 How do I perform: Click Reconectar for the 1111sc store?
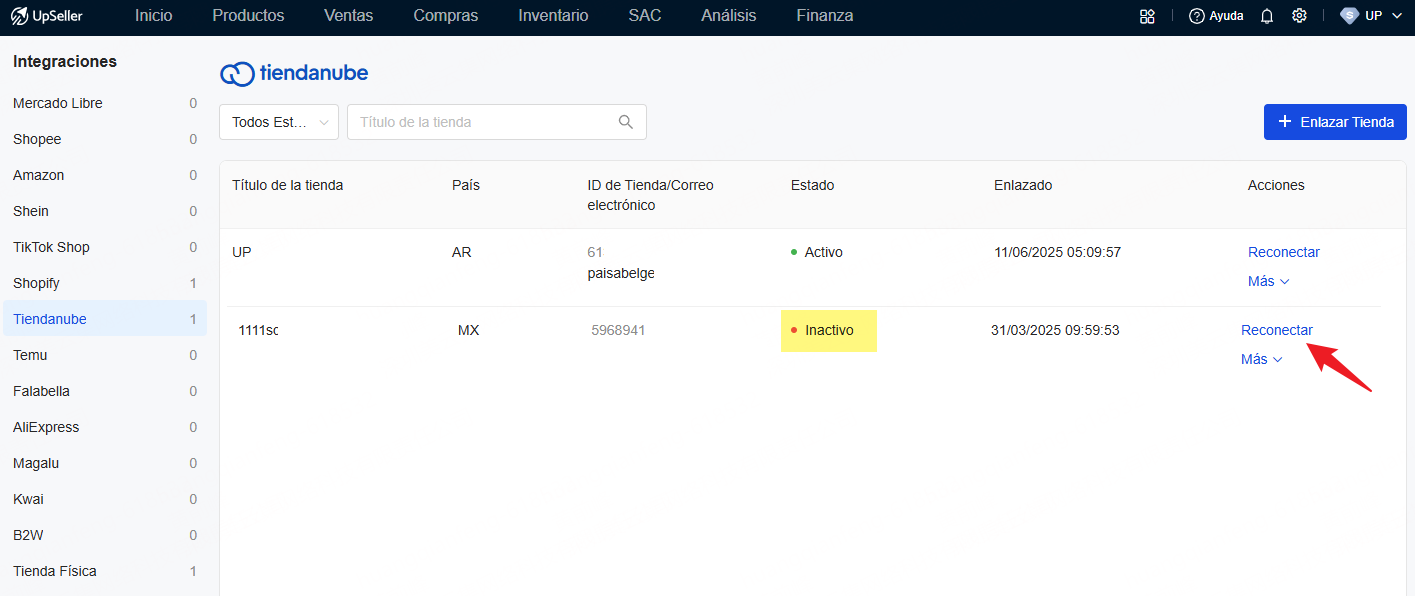pyautogui.click(x=1277, y=330)
